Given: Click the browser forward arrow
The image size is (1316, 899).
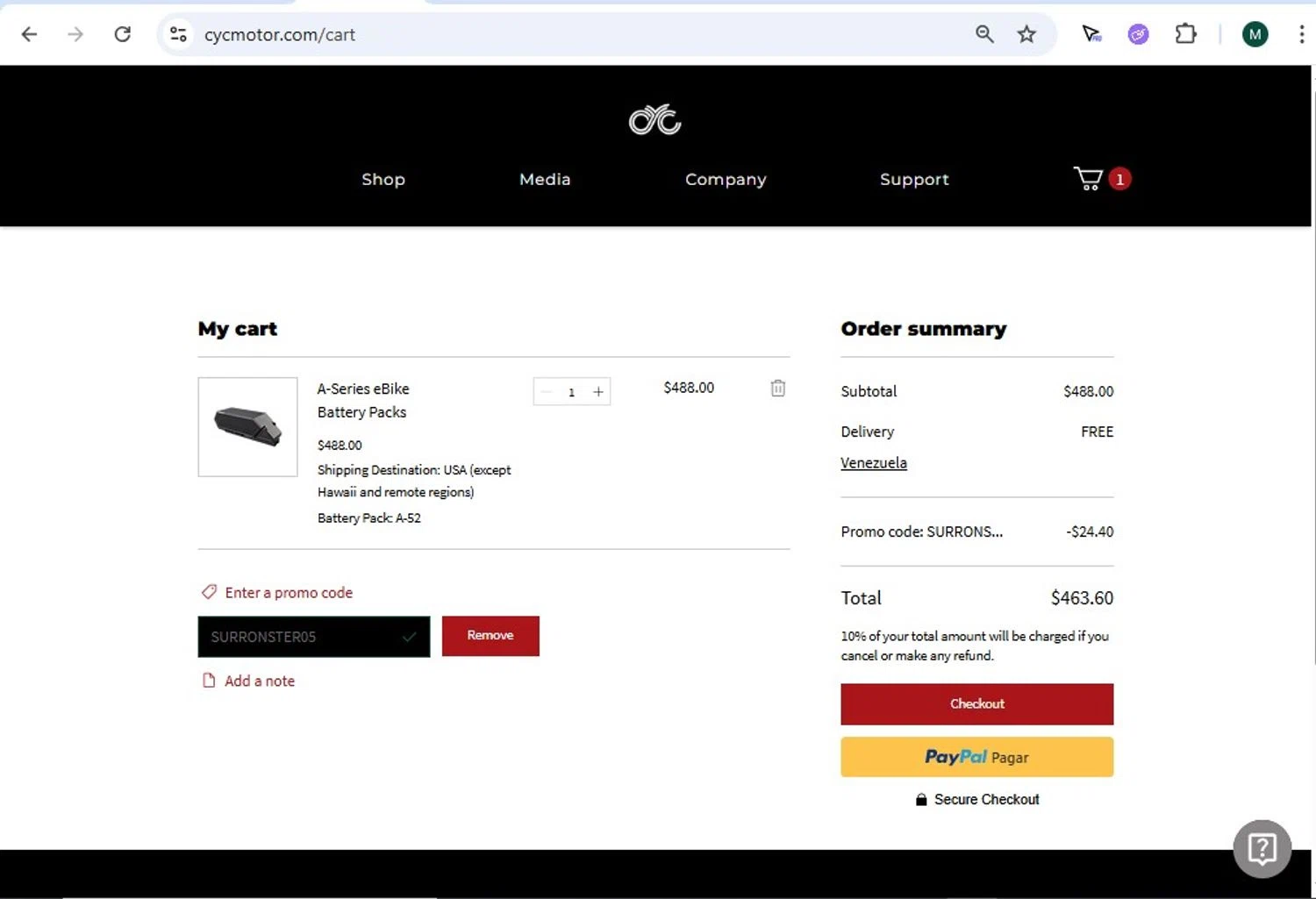Looking at the screenshot, I should [75, 34].
